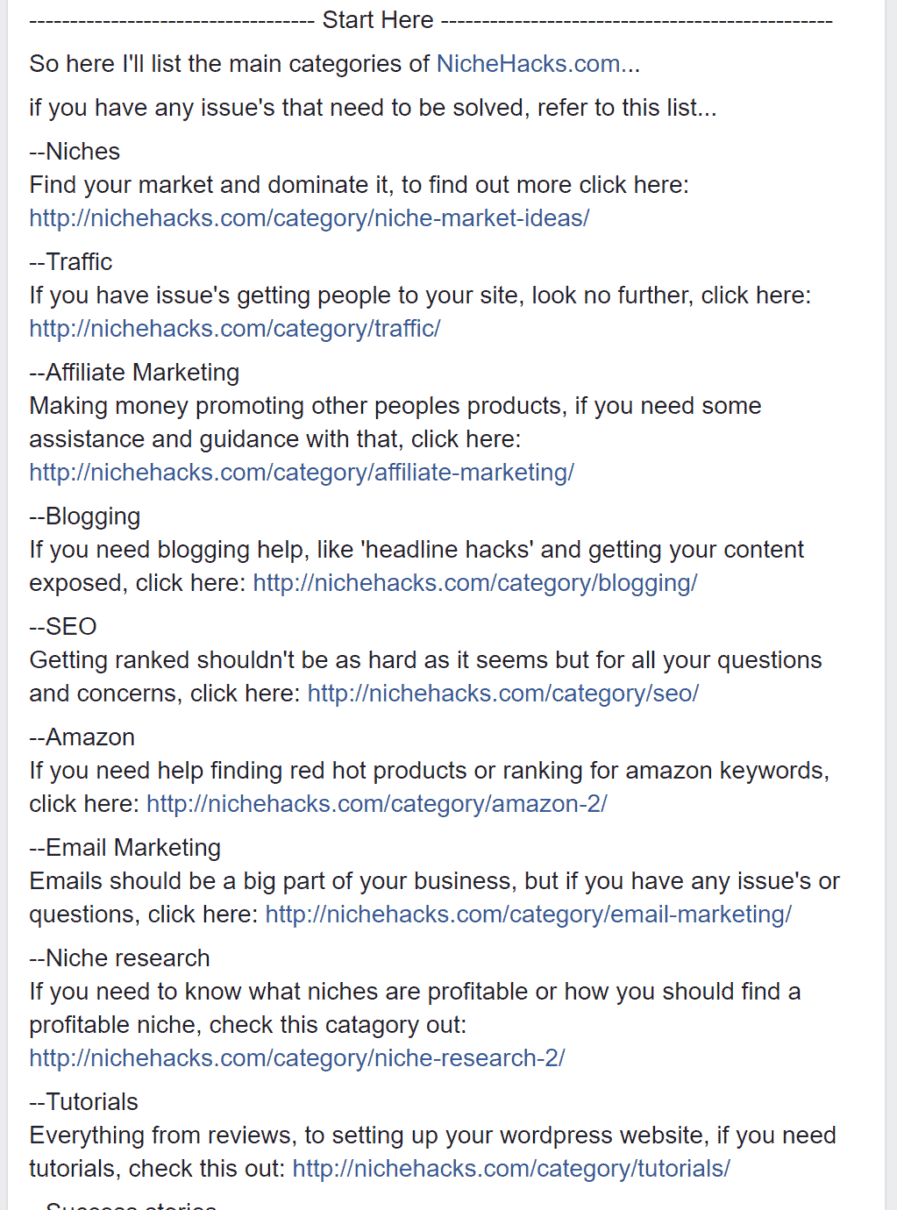Select the '--Email Marketing' heading text

[125, 848]
